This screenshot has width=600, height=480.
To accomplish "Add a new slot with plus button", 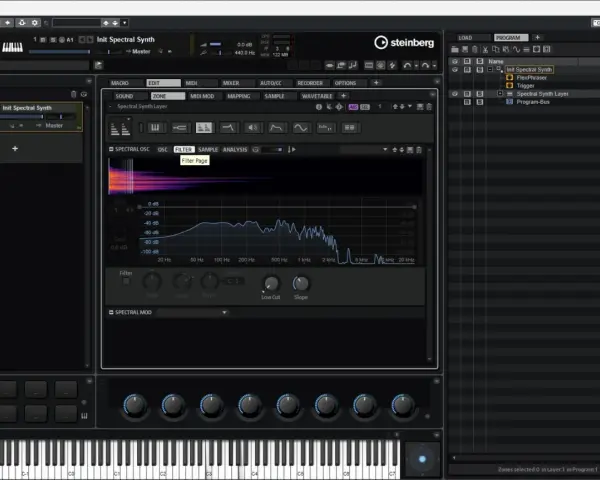I will point(15,149).
